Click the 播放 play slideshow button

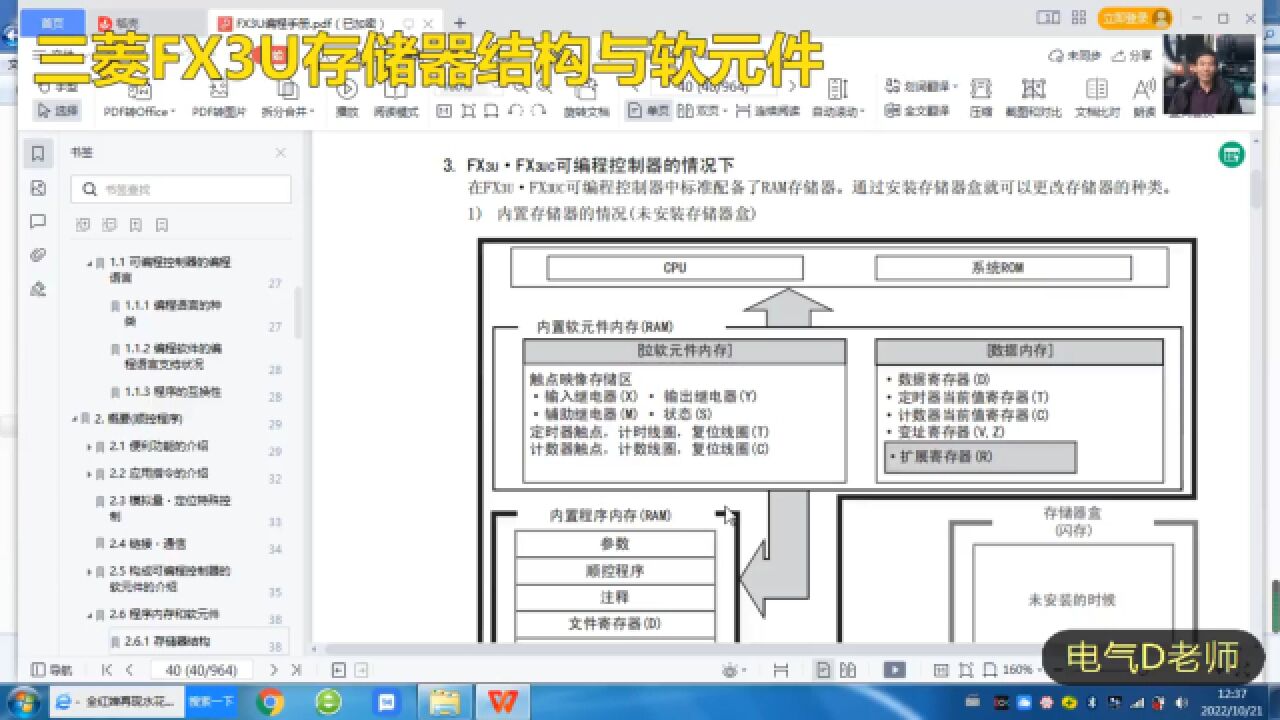click(x=347, y=98)
